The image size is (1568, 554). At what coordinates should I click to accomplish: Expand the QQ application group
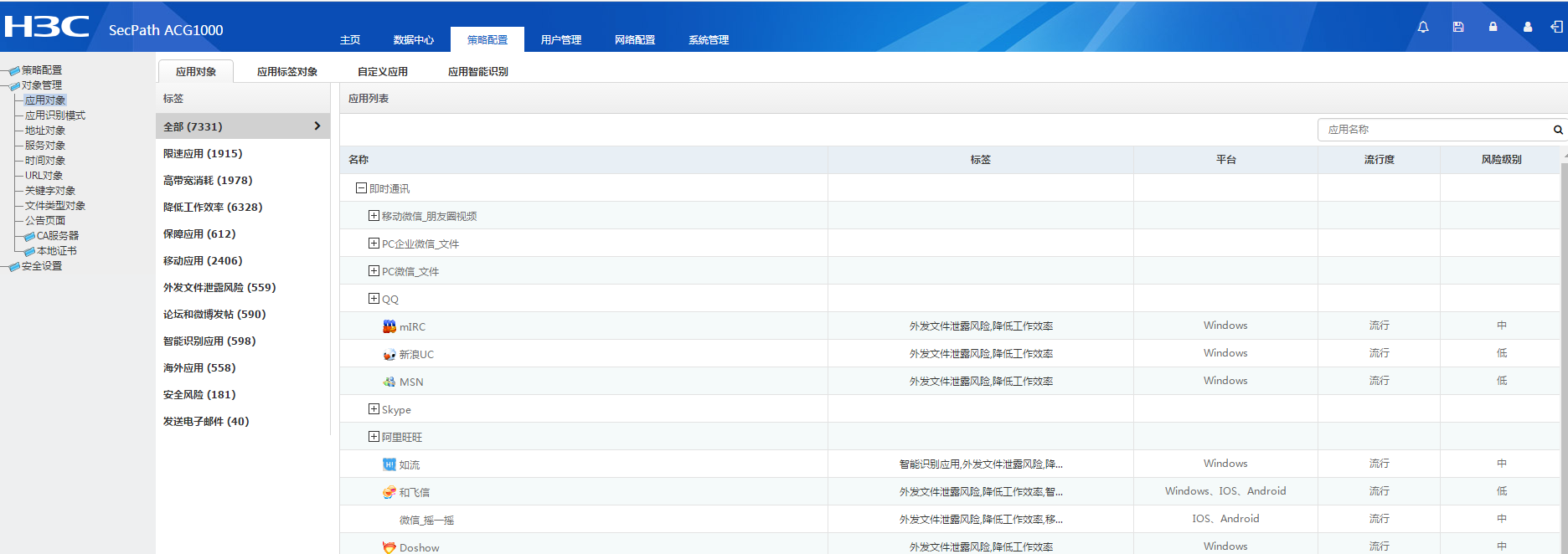click(374, 299)
